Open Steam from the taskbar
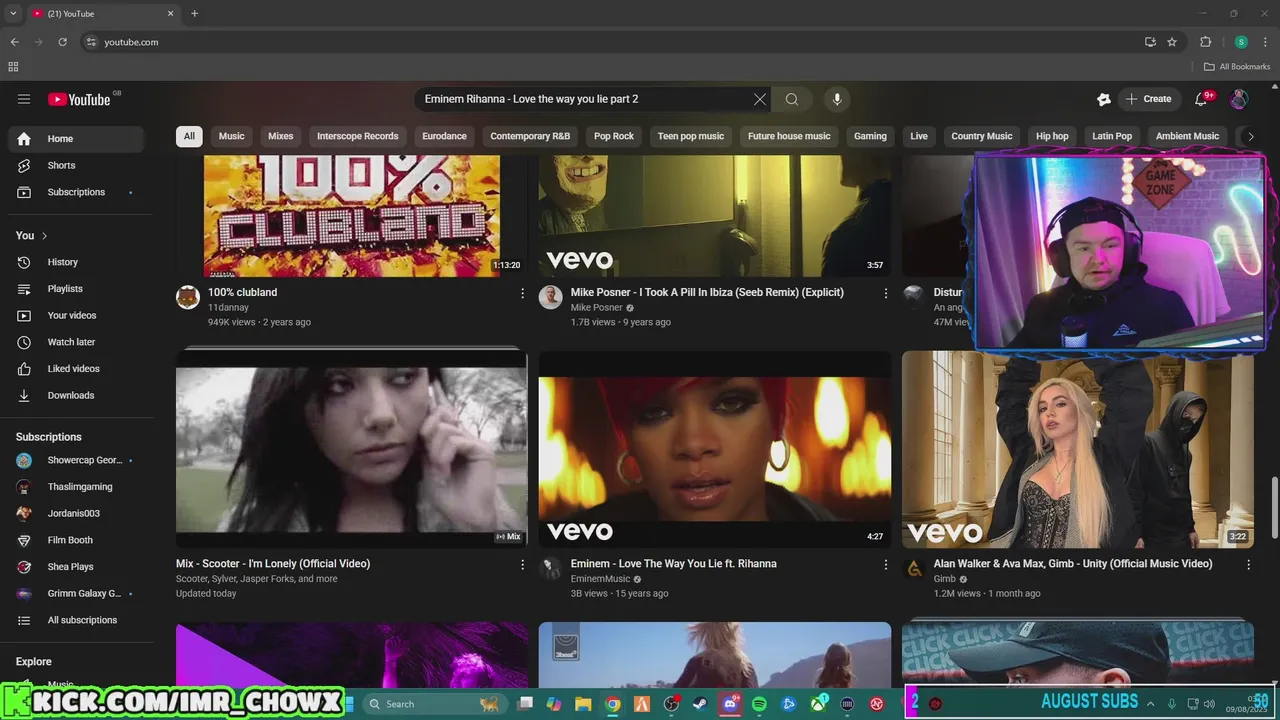The height and width of the screenshot is (720, 1280). click(x=702, y=704)
